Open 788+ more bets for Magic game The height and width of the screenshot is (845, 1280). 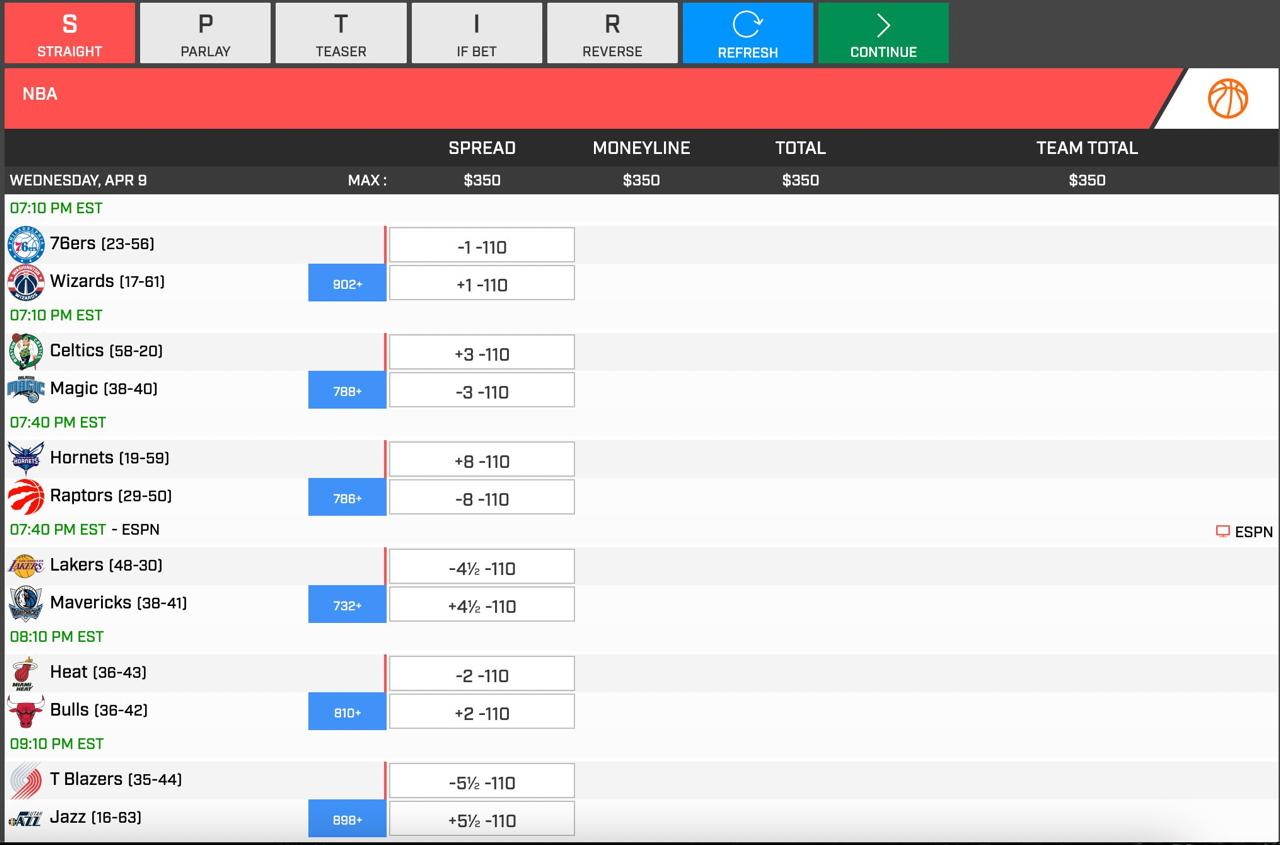(x=347, y=391)
